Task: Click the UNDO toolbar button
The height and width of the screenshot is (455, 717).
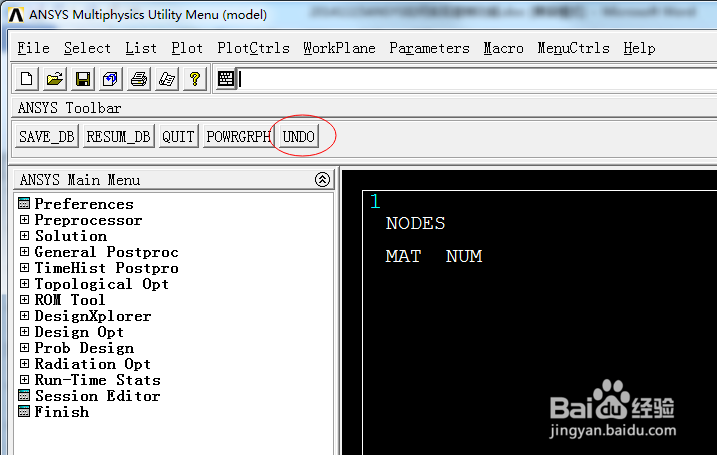Action: 299,136
